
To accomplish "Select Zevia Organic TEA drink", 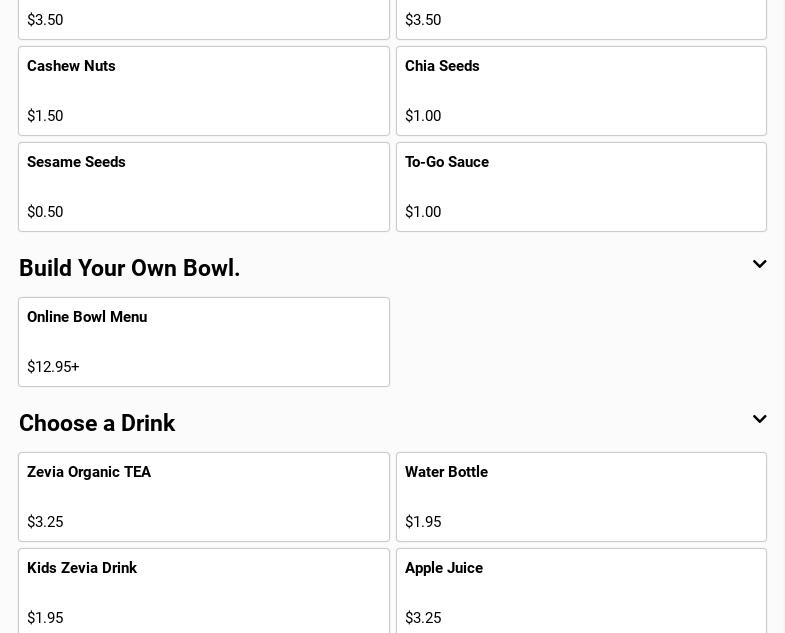I will pos(203,496).
